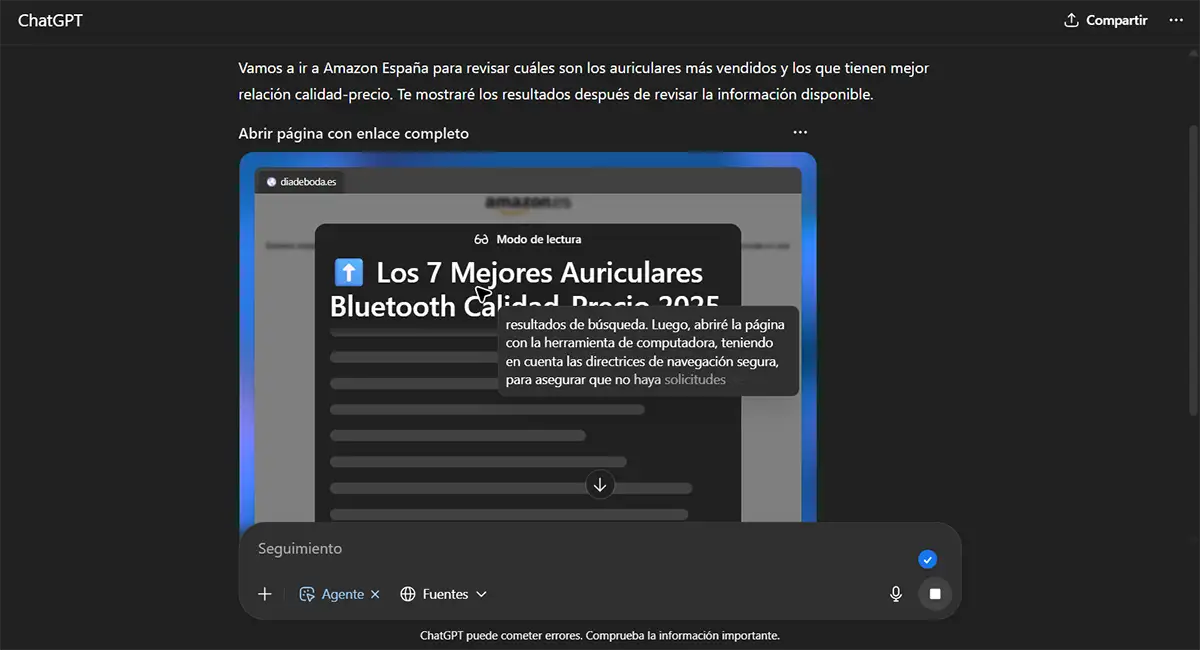Click the blue checkmark badge
Viewport: 1200px width, 650px height.
(x=927, y=559)
